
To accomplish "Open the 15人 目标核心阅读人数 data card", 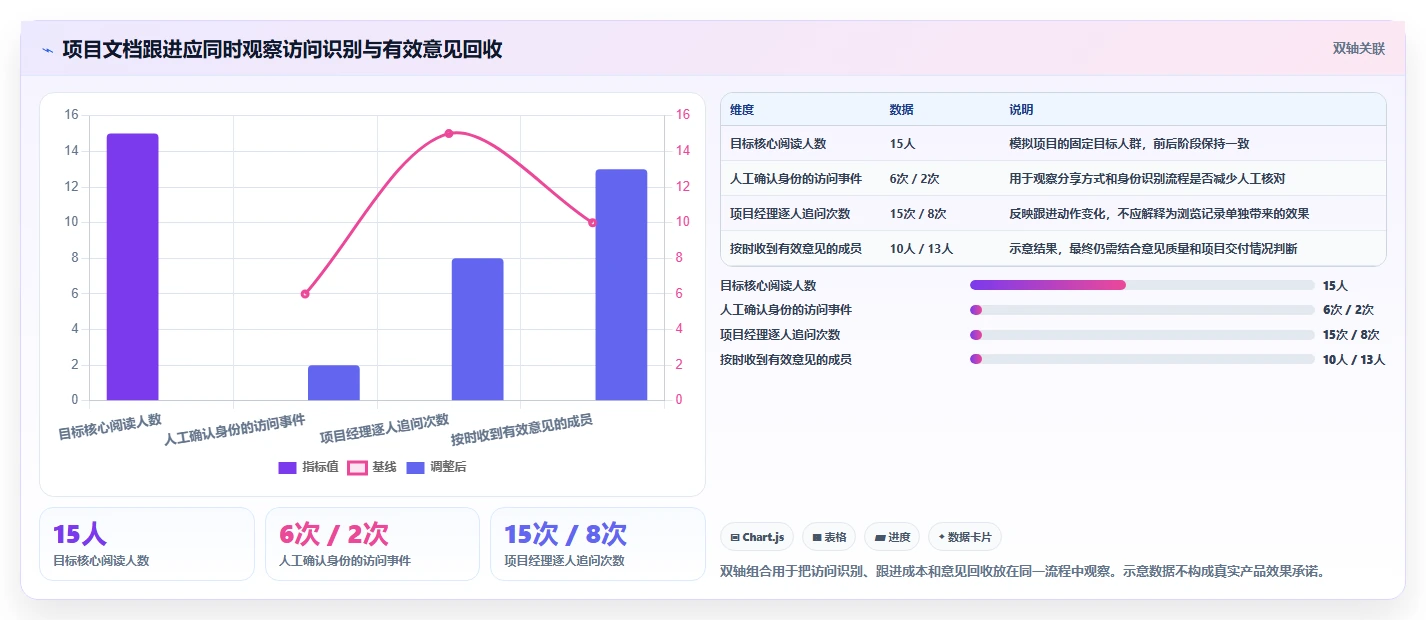I will 147,544.
